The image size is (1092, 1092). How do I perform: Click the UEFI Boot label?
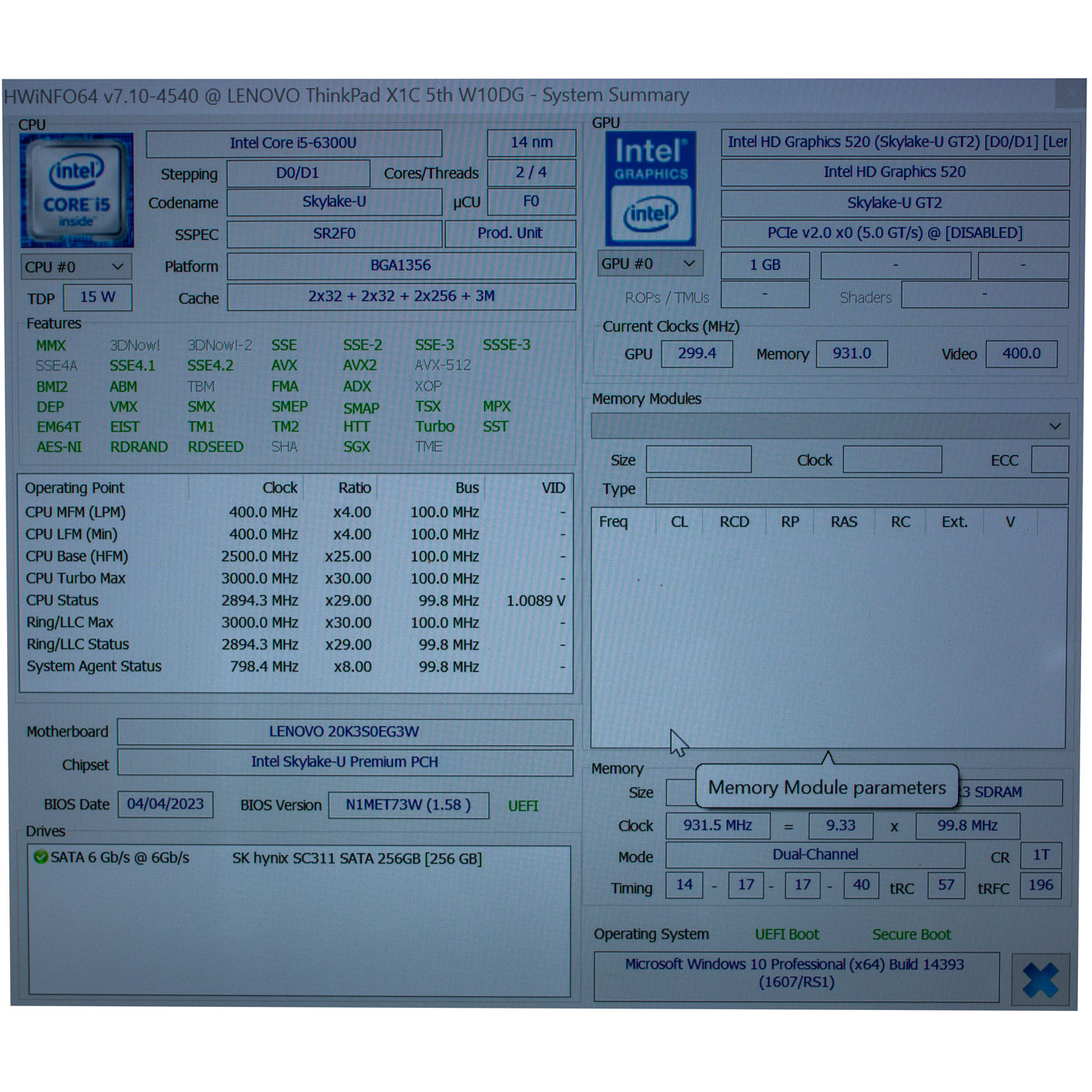(787, 934)
